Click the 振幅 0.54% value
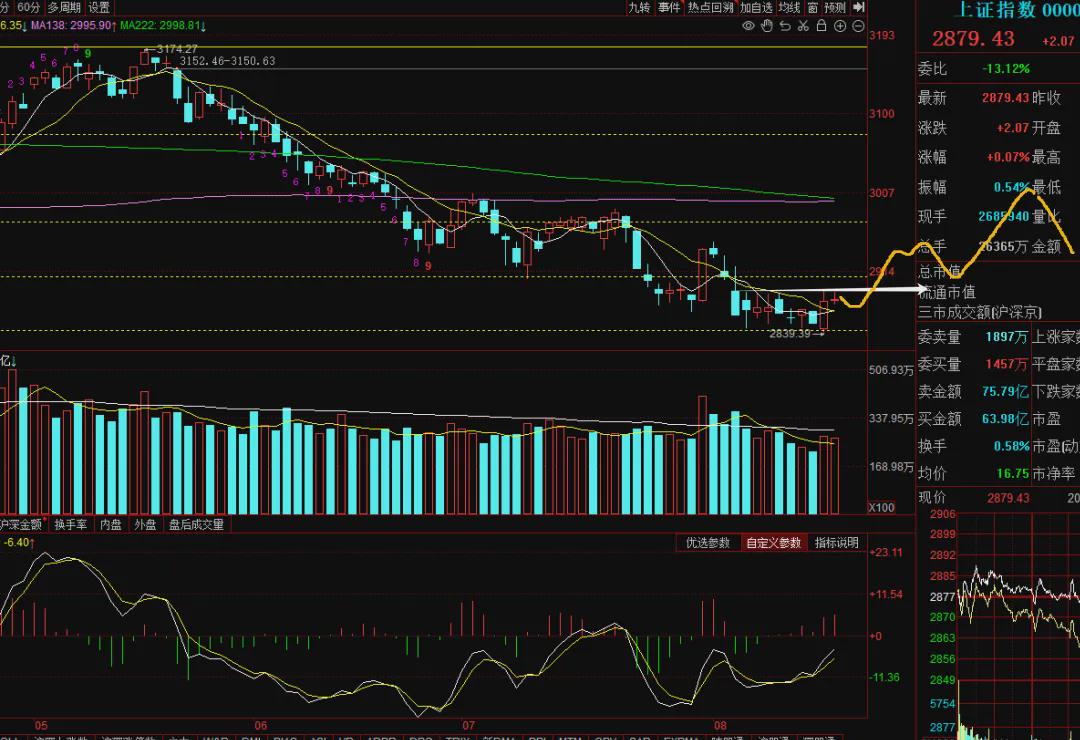Viewport: 1080px width, 740px height. (x=1012, y=187)
